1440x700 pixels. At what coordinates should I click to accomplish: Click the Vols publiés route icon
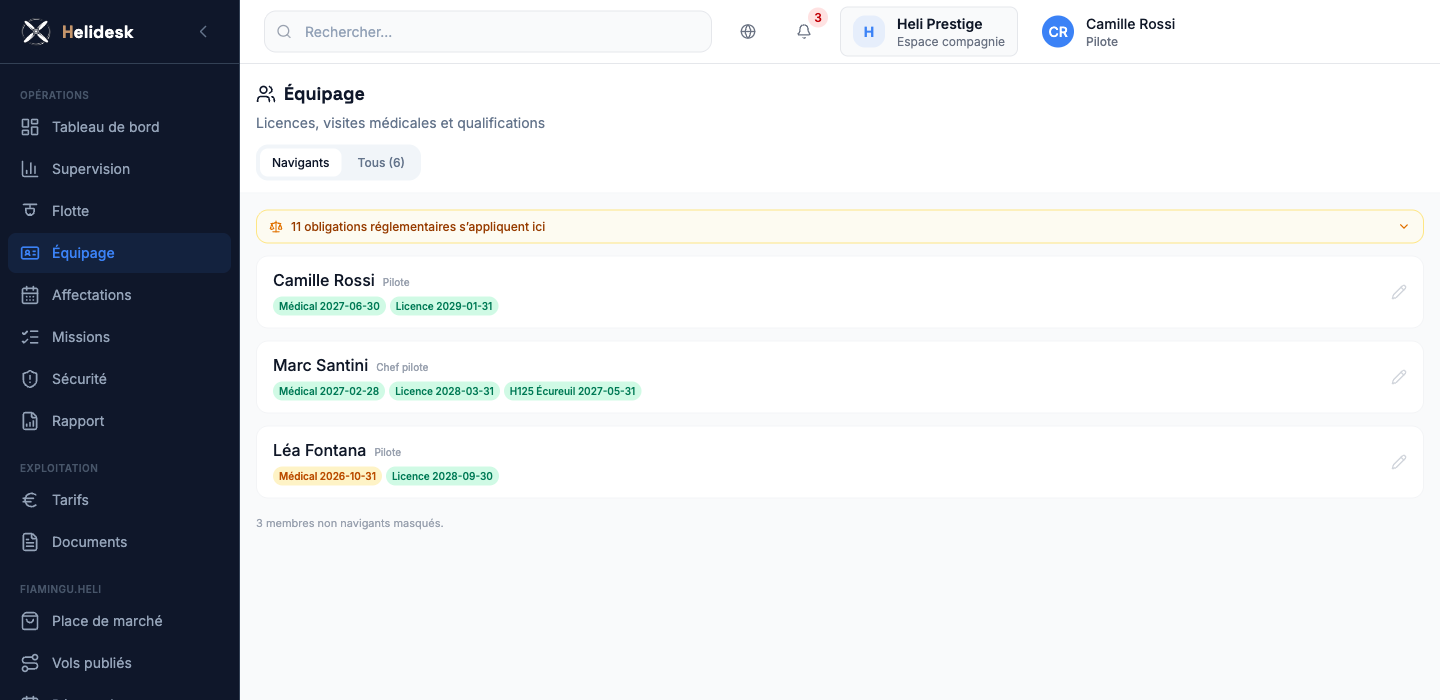30,663
